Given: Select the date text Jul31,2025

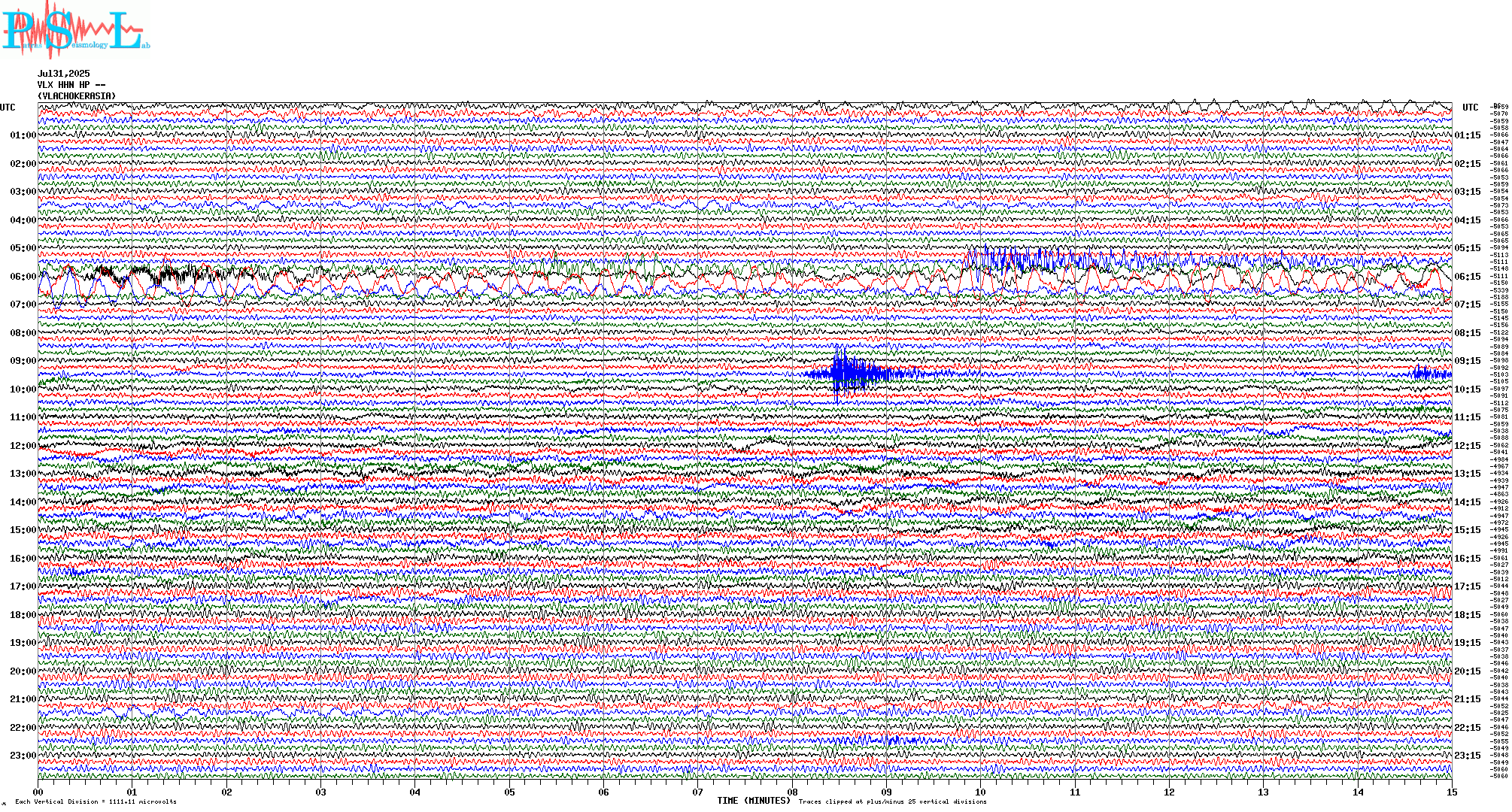Looking at the screenshot, I should coord(64,74).
